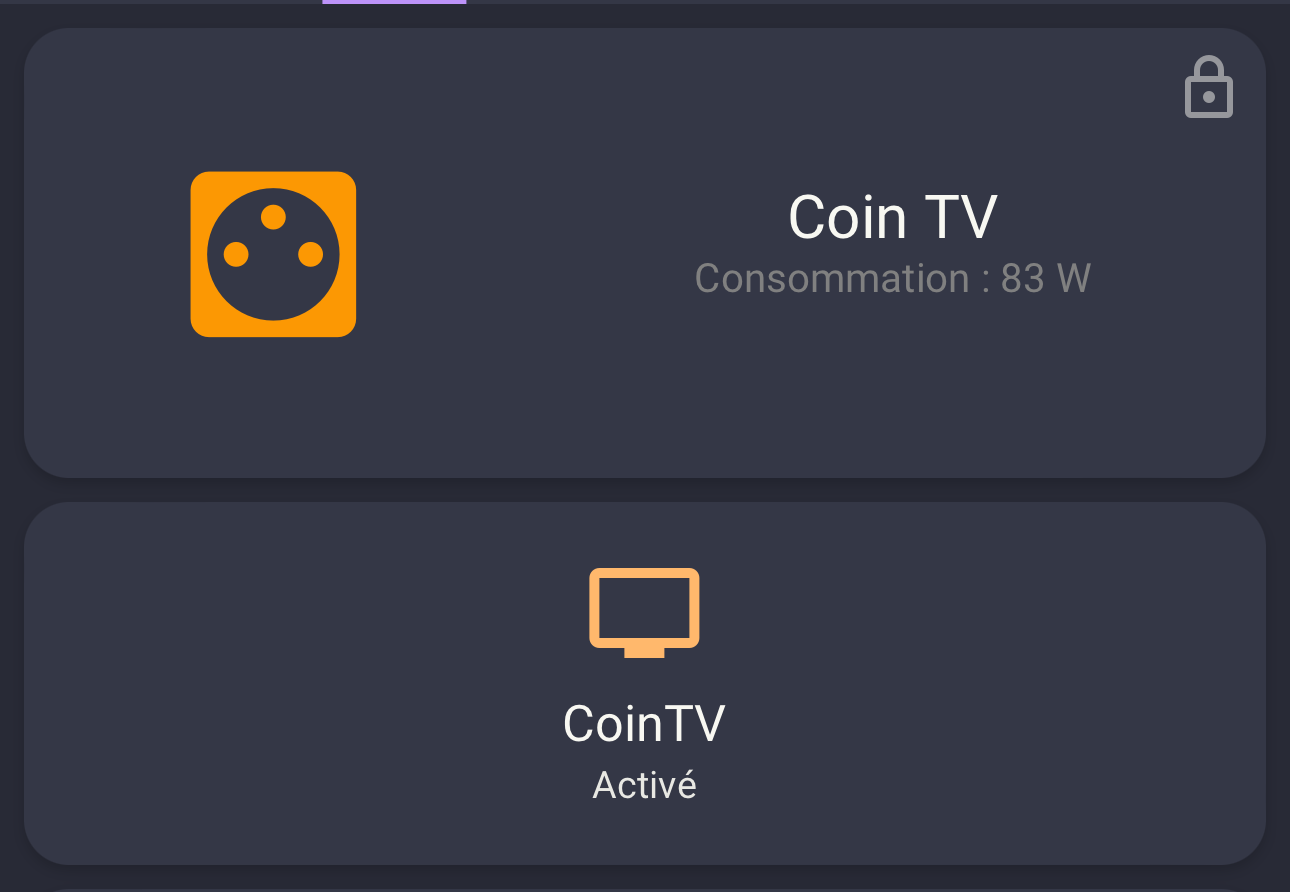The image size is (1290, 892).
Task: Click blank area of the Coin TV card
Action: 560,400
